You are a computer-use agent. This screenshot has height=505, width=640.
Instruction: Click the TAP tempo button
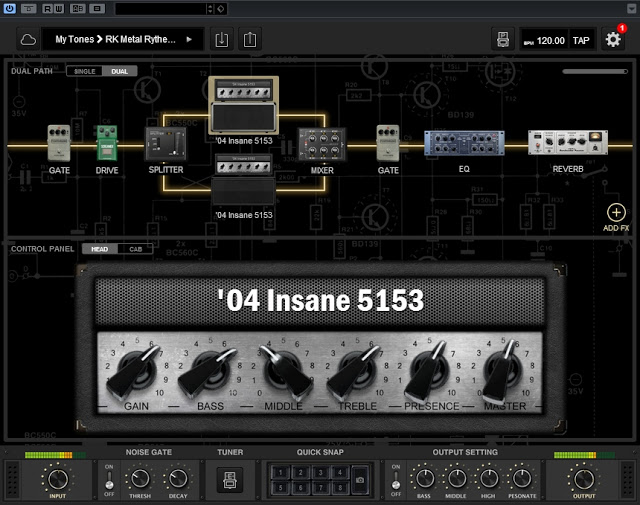[x=580, y=41]
